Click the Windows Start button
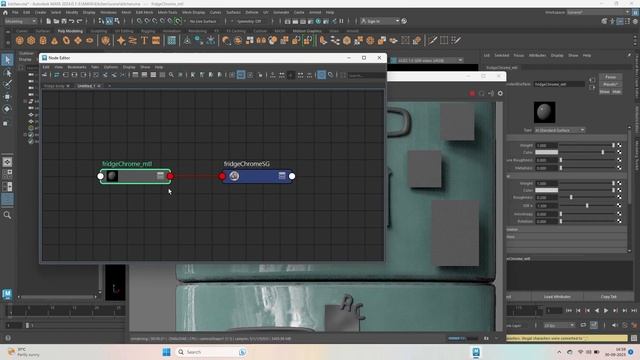Screen dimensions: 640x360 [x=167, y=352]
